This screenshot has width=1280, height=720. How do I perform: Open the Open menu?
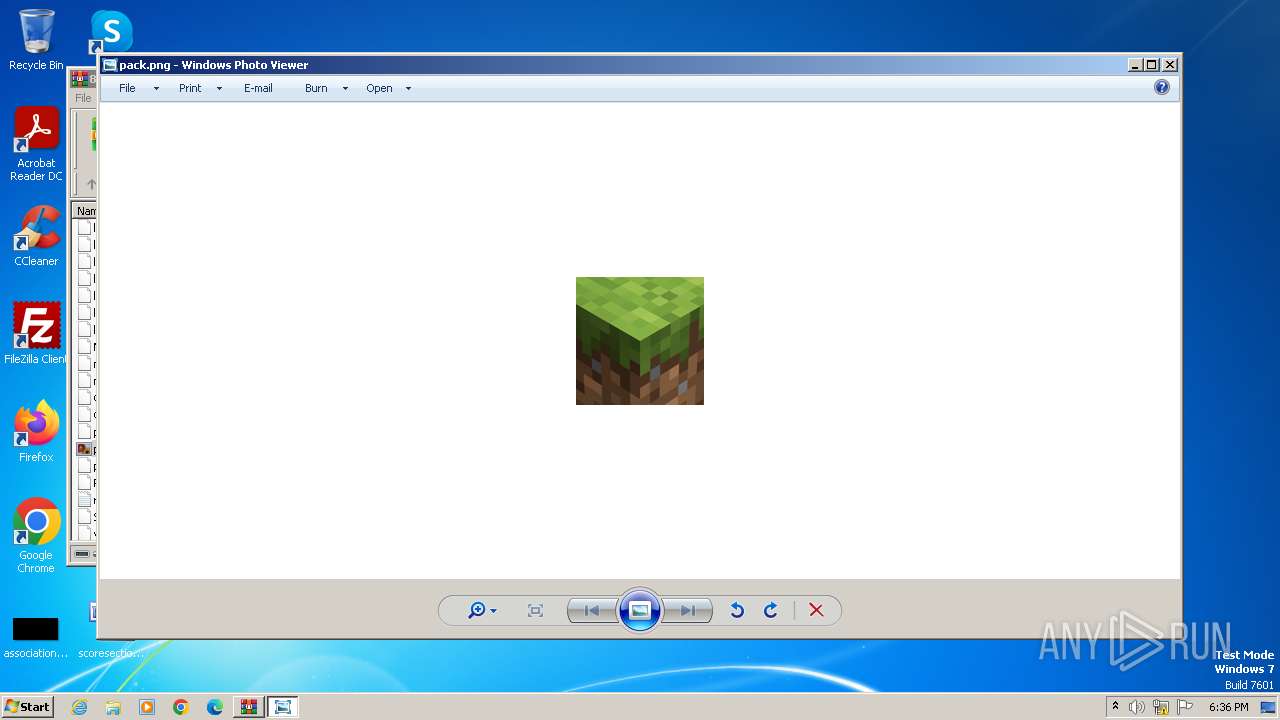tap(379, 88)
